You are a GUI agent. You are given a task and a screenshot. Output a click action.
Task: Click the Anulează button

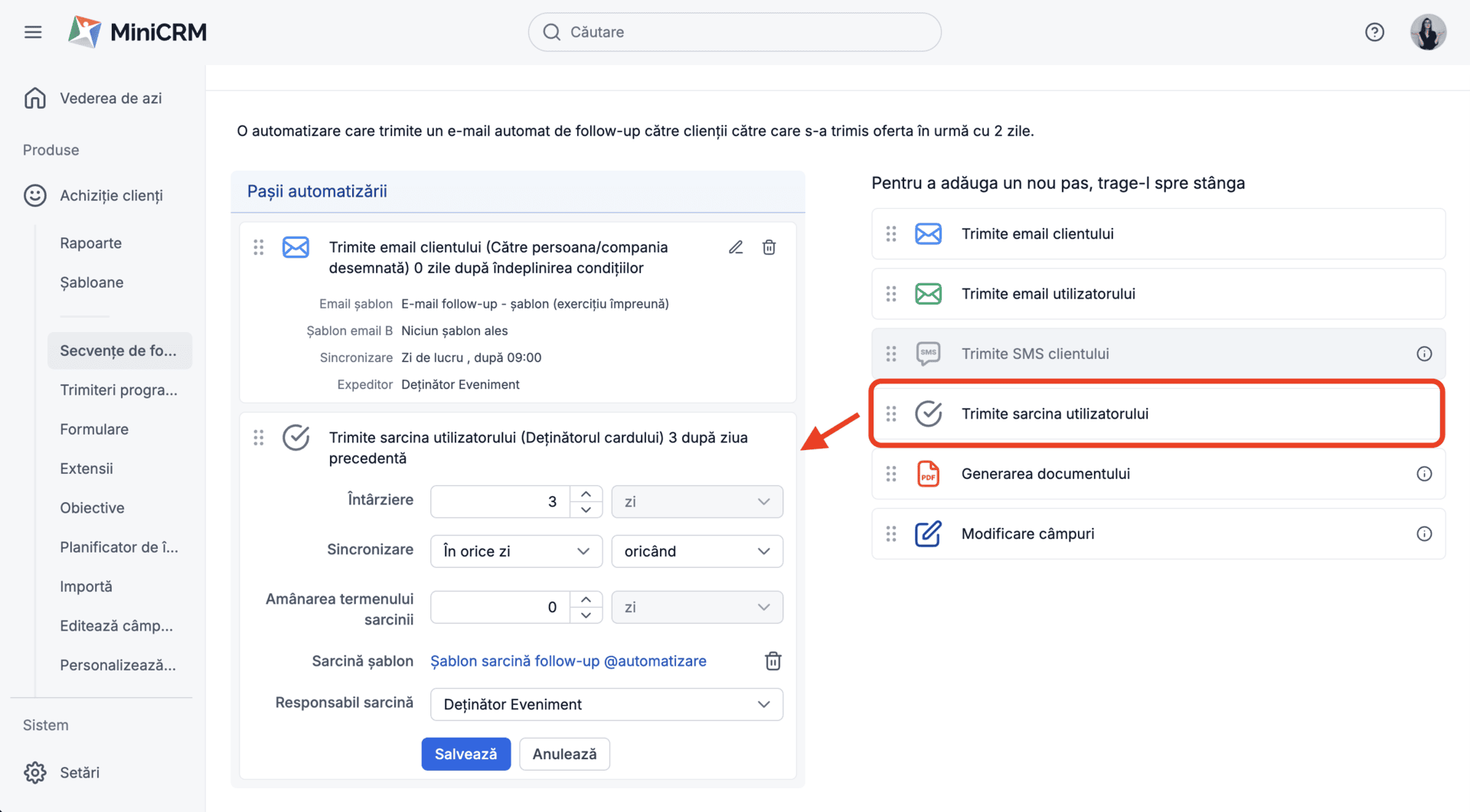pyautogui.click(x=564, y=754)
